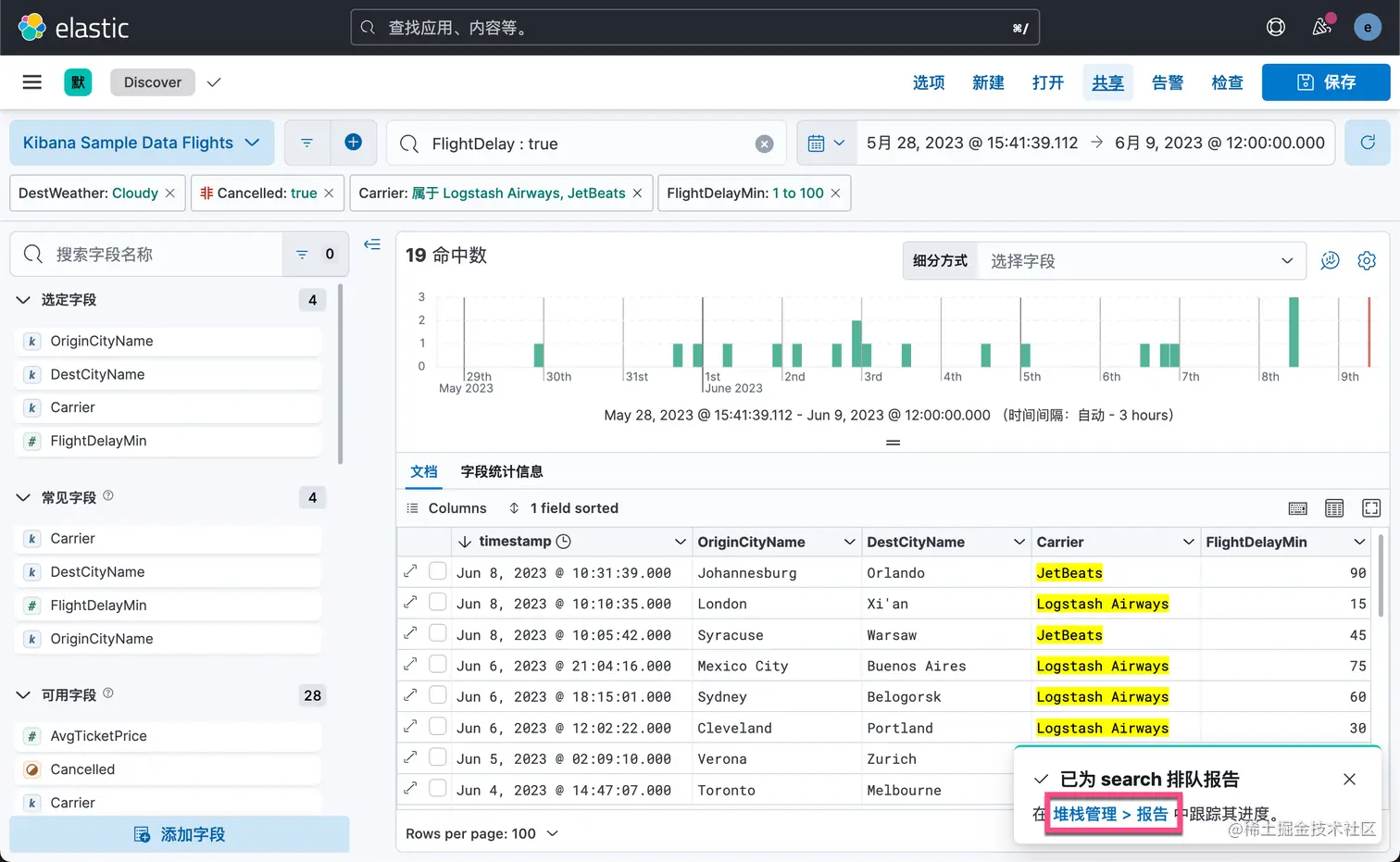Screen dimensions: 1400x862
Task: Switch to the 文档 tab
Action: click(x=424, y=471)
